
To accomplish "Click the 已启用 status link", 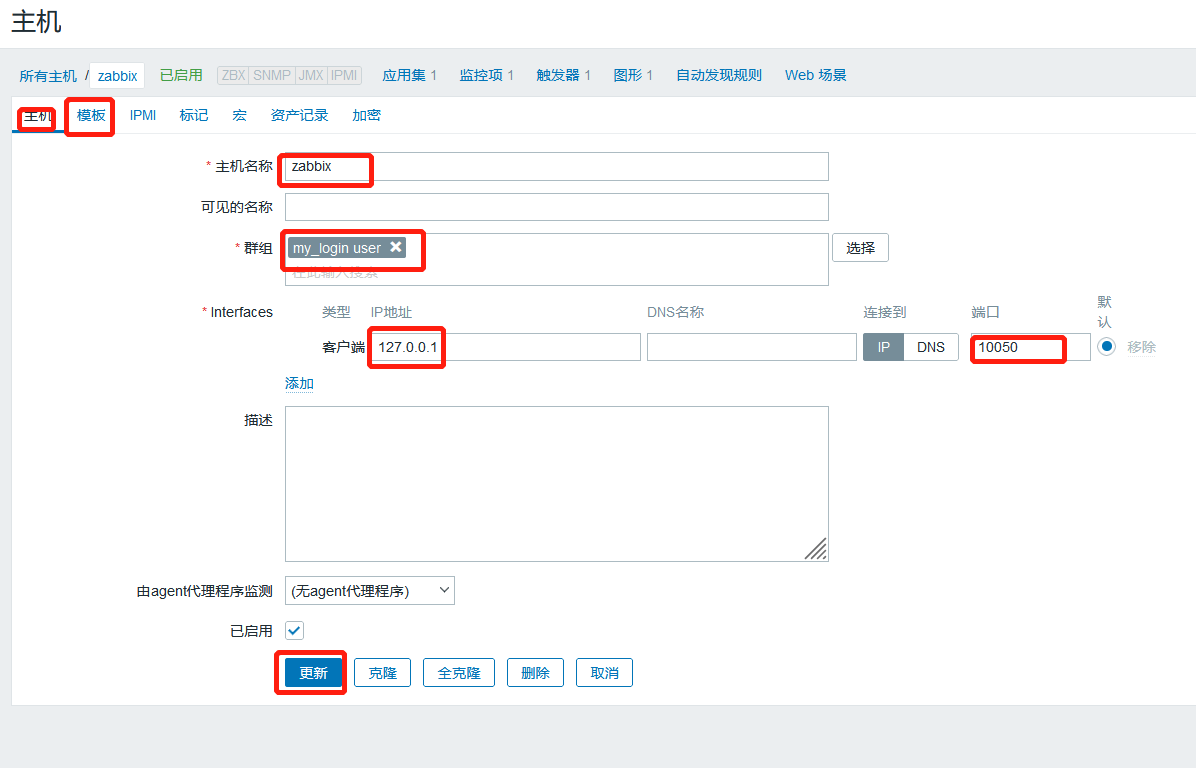I will [181, 75].
